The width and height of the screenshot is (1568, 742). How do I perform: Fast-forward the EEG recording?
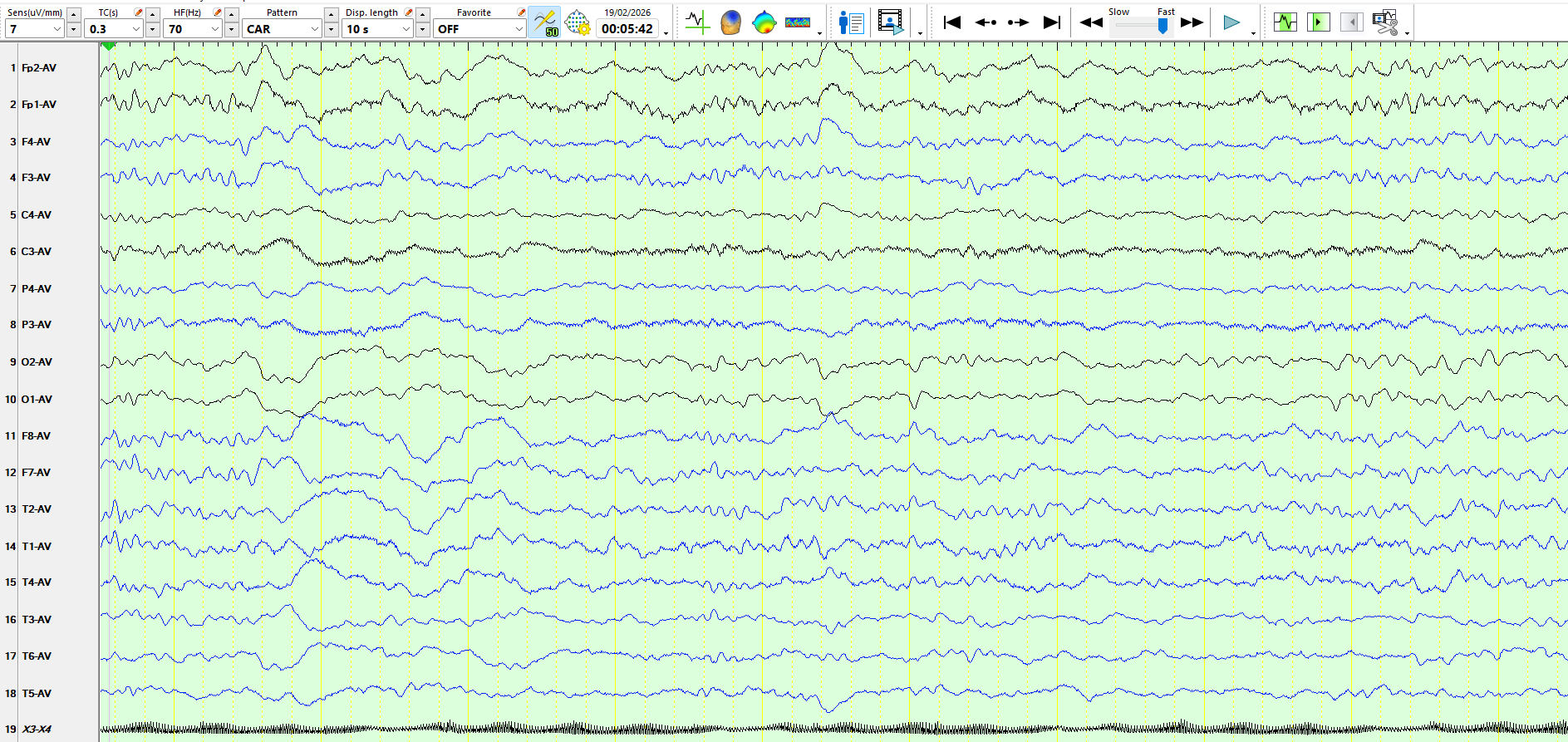click(x=1192, y=22)
